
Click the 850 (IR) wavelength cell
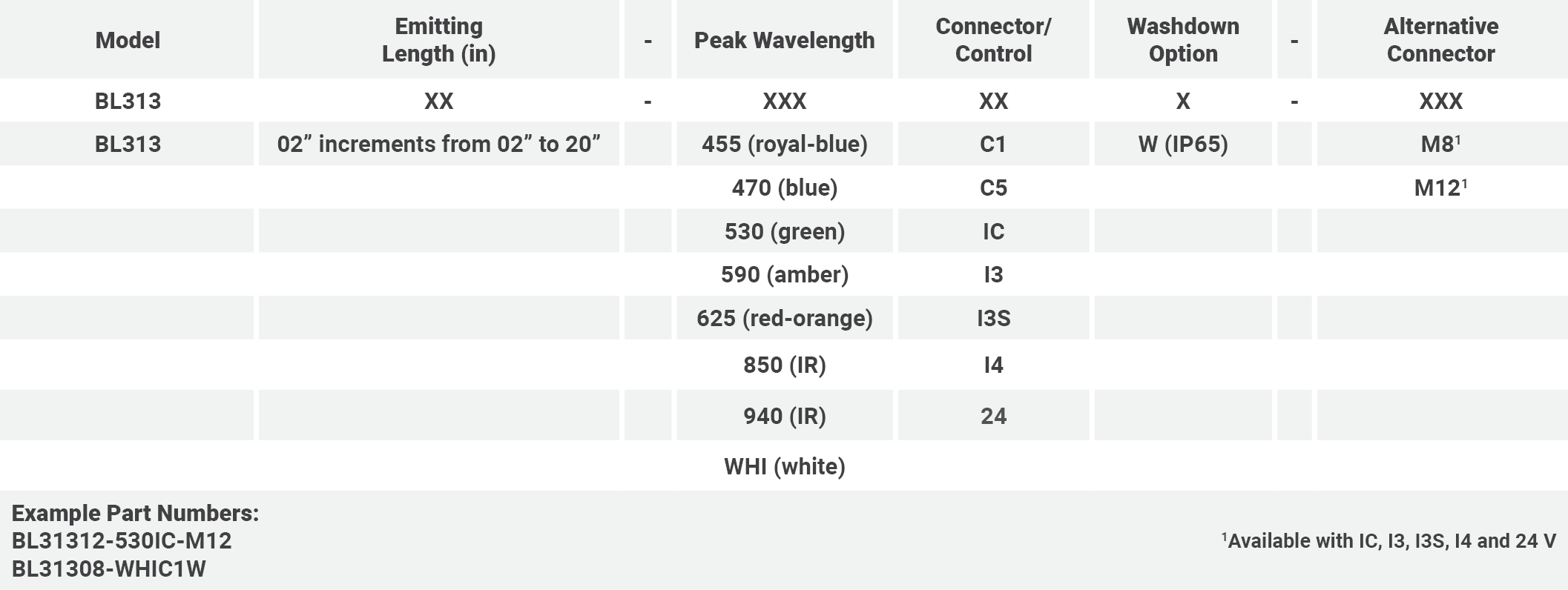(784, 365)
